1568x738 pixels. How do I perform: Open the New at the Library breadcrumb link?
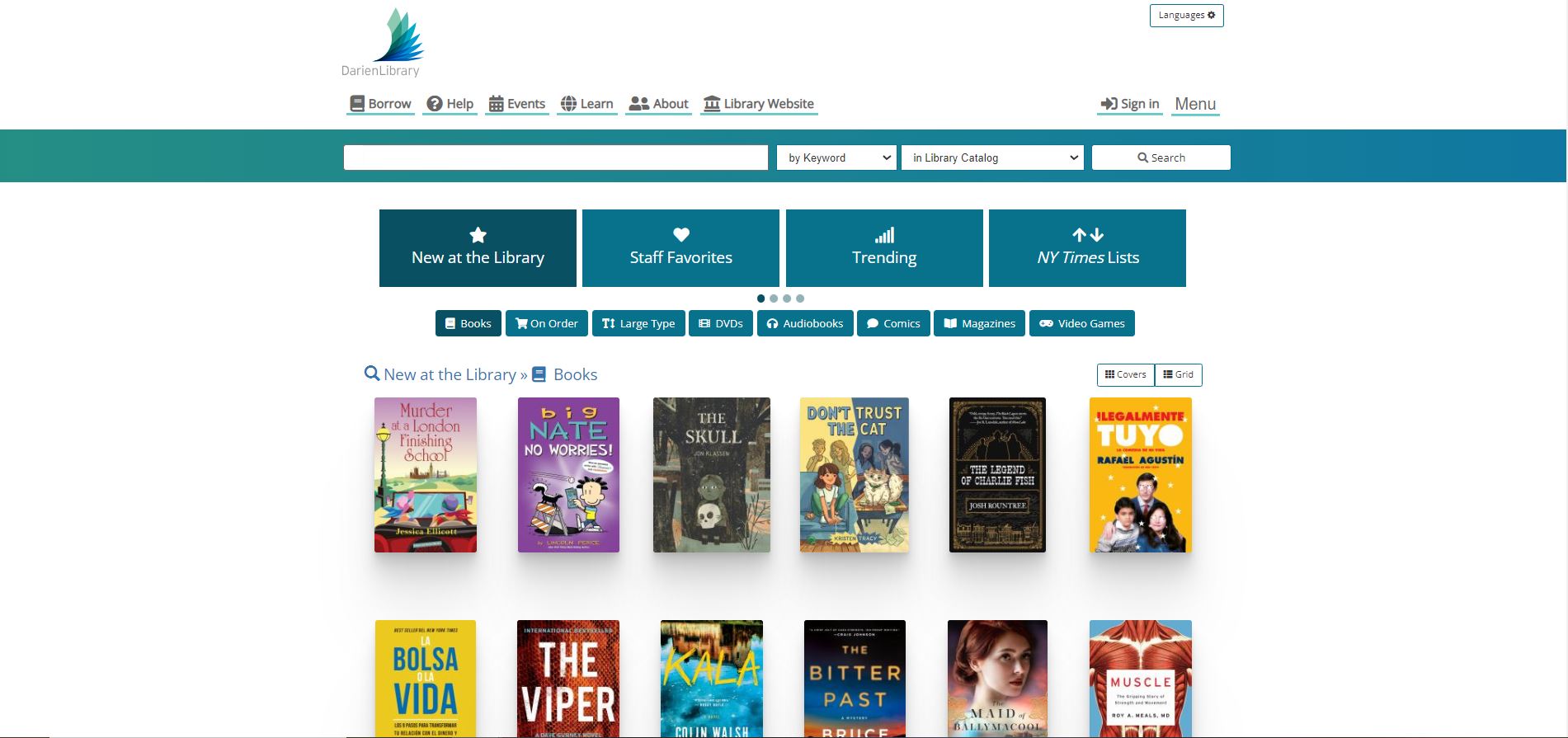[450, 374]
